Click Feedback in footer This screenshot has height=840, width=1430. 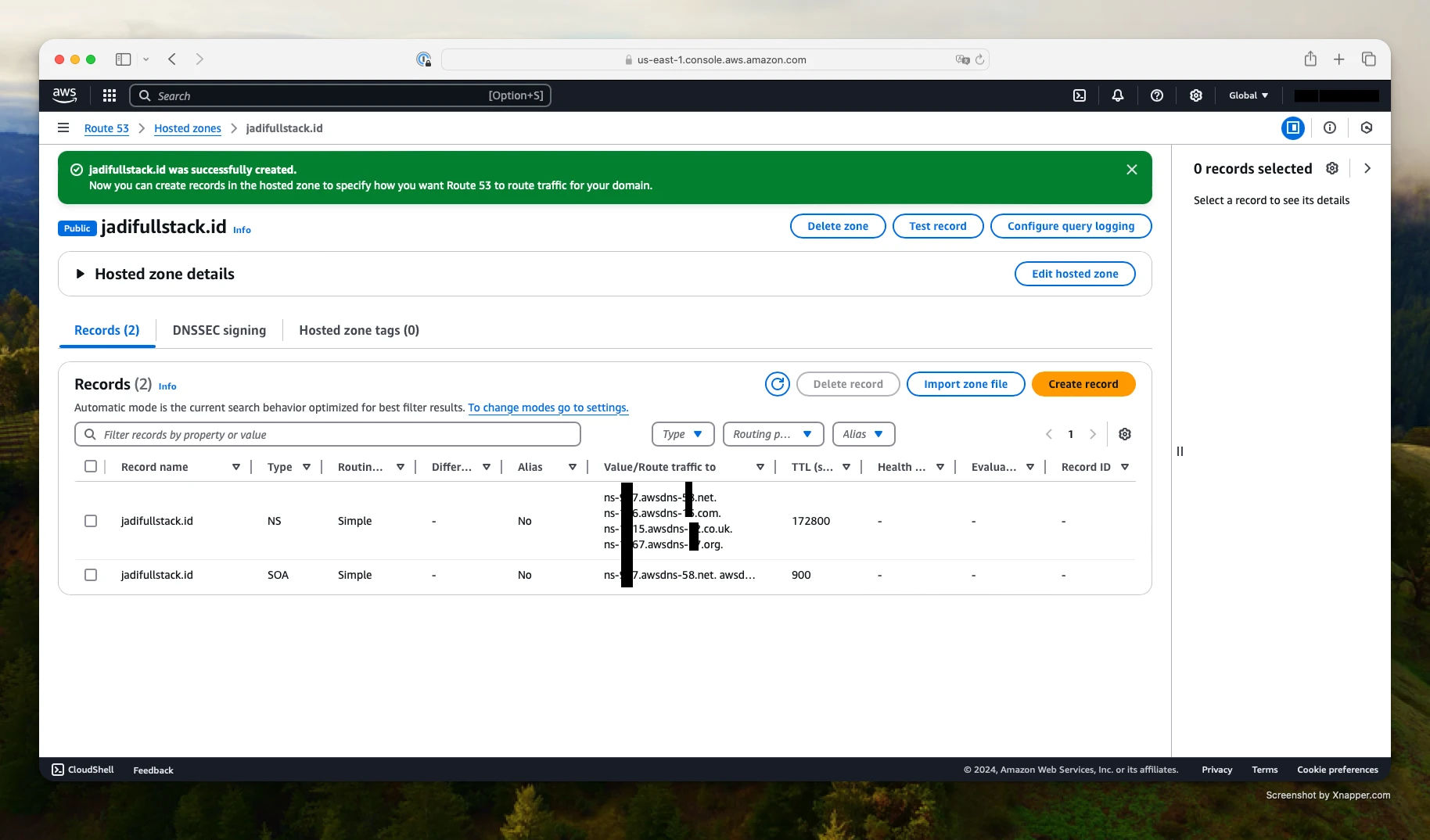pos(153,770)
